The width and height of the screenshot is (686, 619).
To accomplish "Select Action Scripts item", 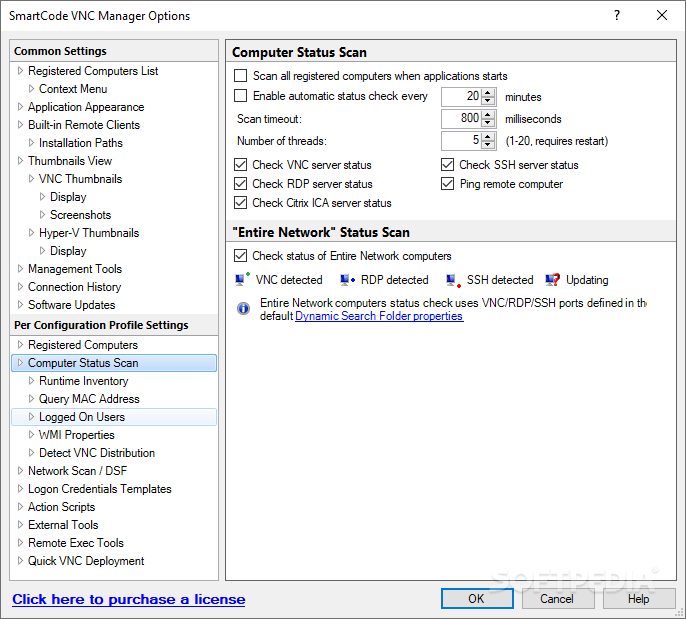I will click(62, 507).
